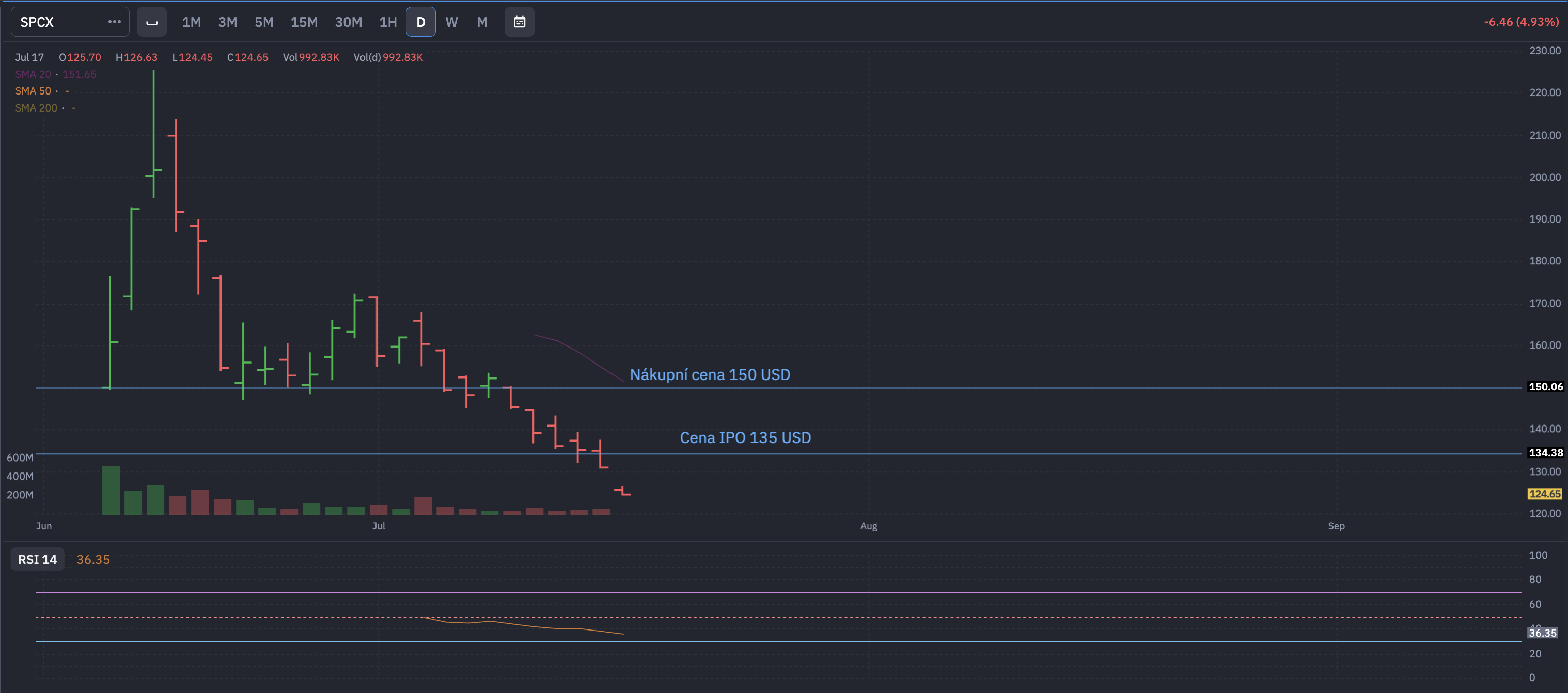Image resolution: width=1568 pixels, height=693 pixels.
Task: Click the current price tag 124.65
Action: click(x=1545, y=494)
